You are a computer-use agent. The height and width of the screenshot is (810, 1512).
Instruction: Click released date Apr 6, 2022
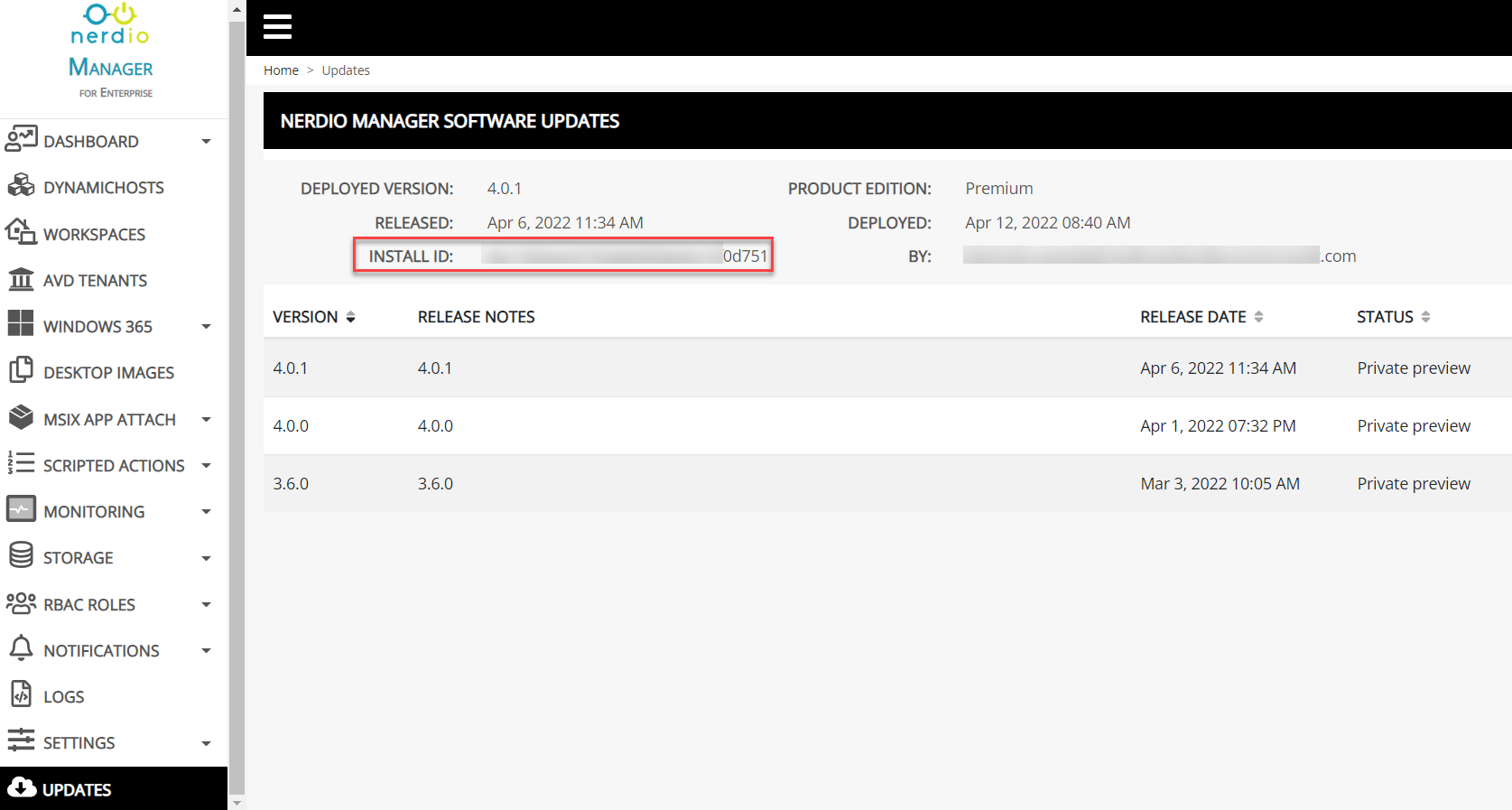565,223
